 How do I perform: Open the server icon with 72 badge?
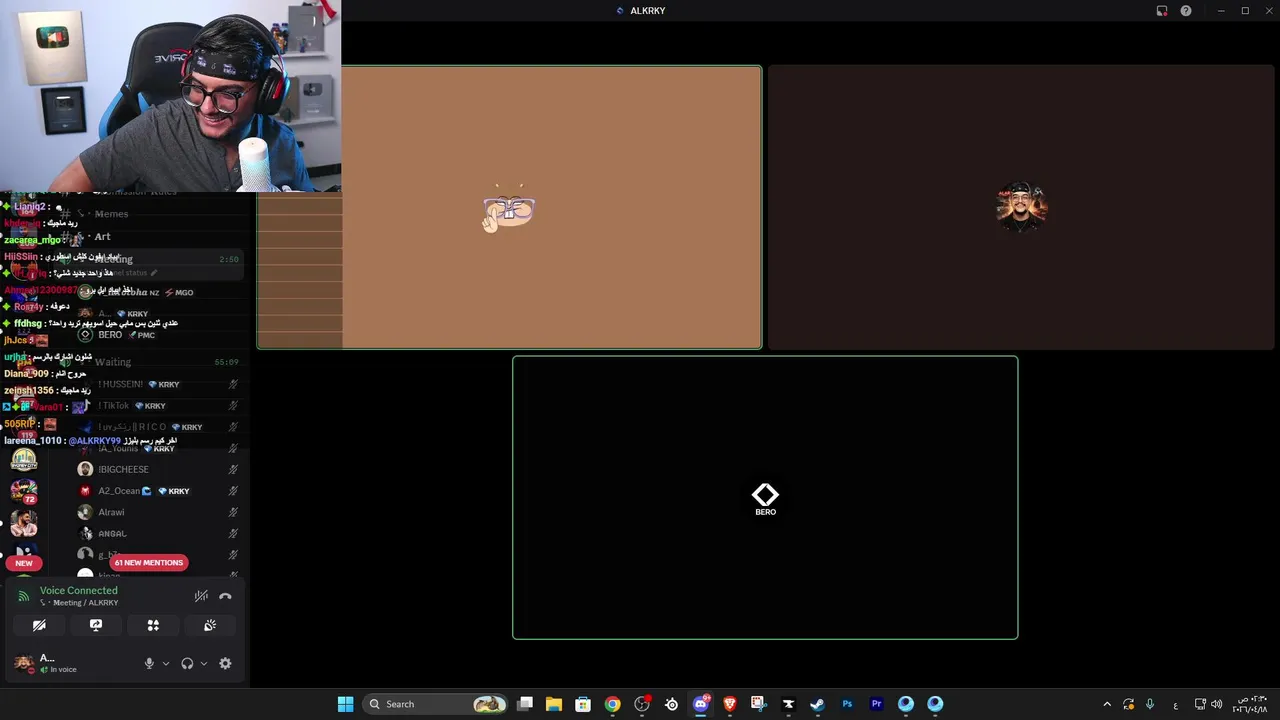point(24,490)
